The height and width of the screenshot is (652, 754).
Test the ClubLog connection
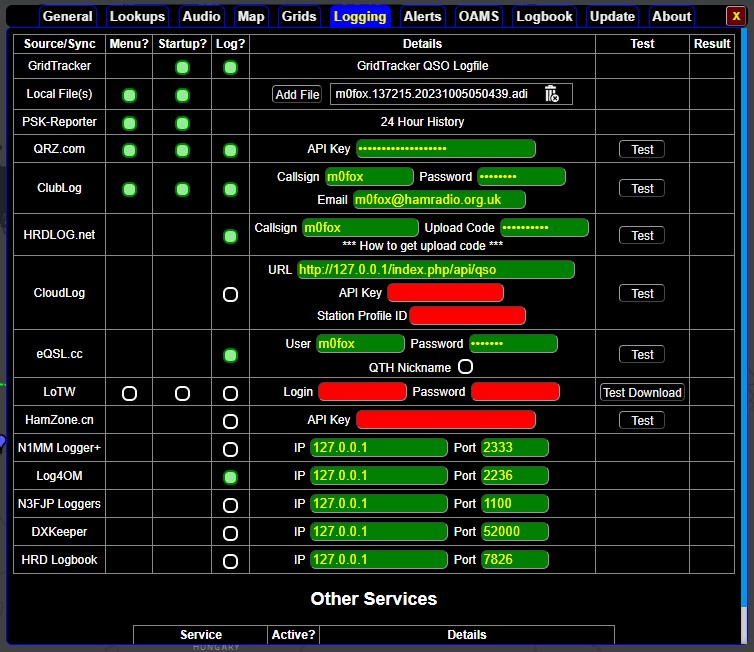point(642,188)
